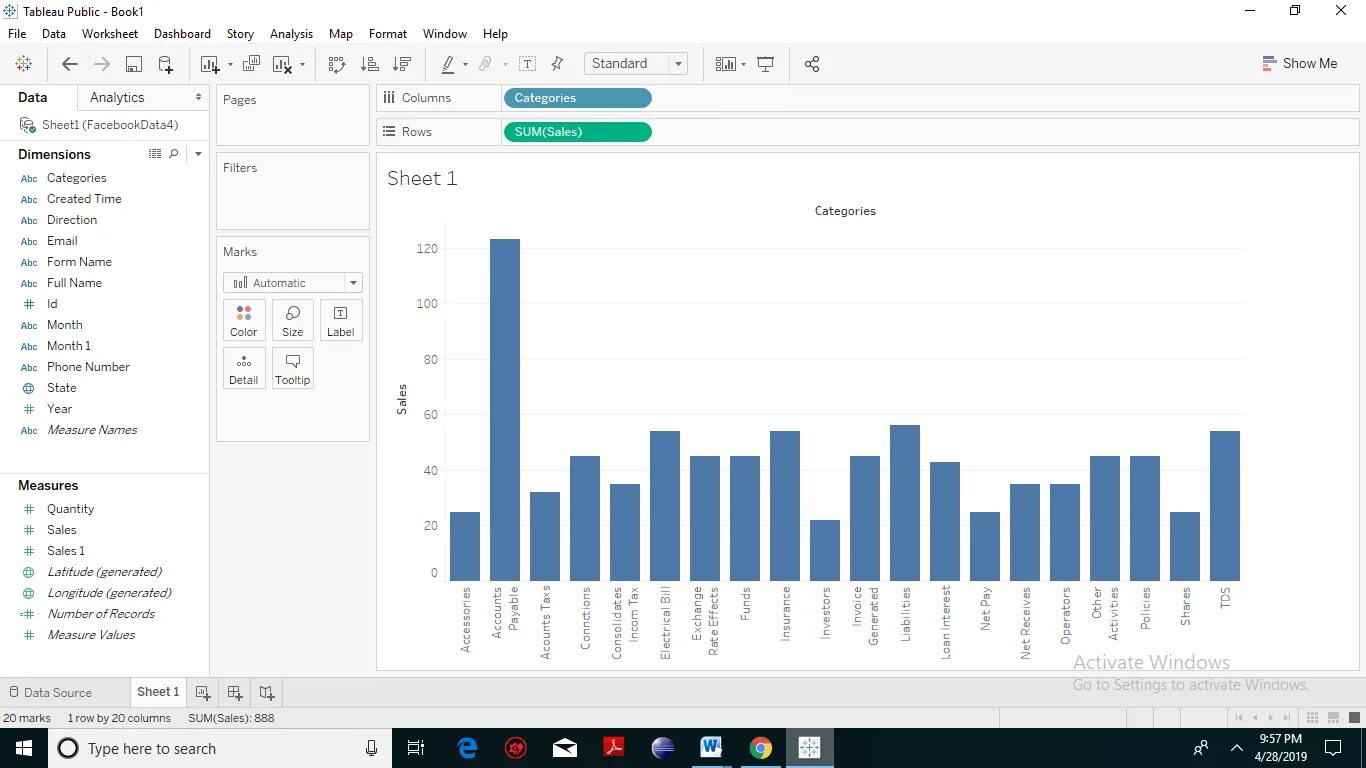Click the Categories pill on Columns
This screenshot has height=768, width=1366.
tap(578, 98)
